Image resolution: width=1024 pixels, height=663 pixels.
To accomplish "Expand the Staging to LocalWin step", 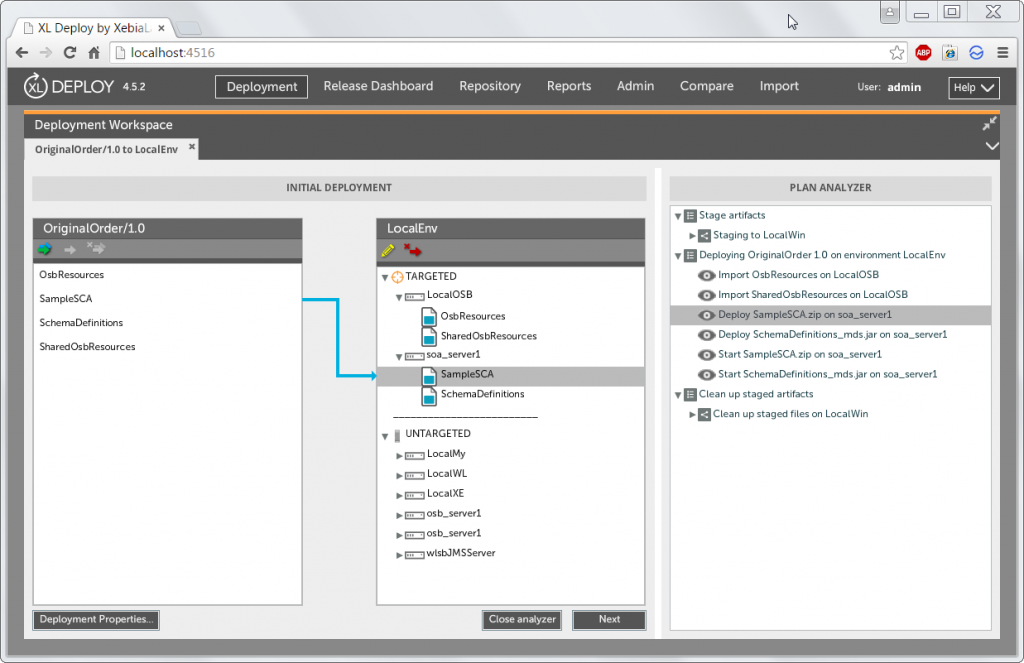I will click(x=692, y=236).
